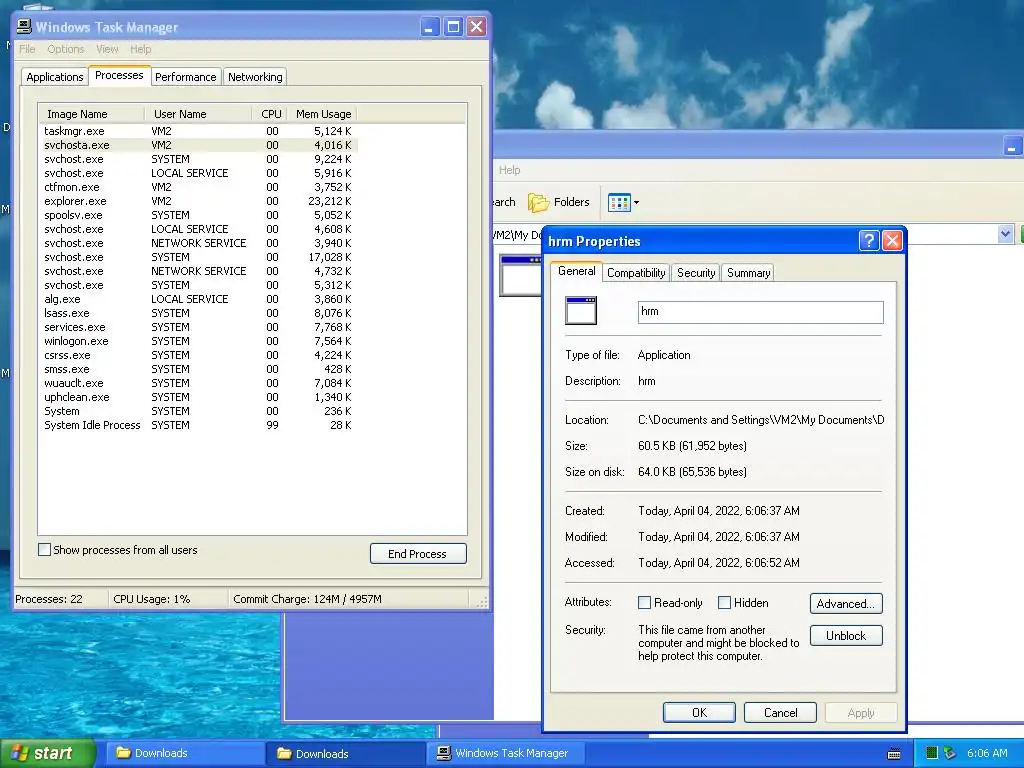
Task: Switch to Windows Task Manager taskbar item
Action: 505,753
